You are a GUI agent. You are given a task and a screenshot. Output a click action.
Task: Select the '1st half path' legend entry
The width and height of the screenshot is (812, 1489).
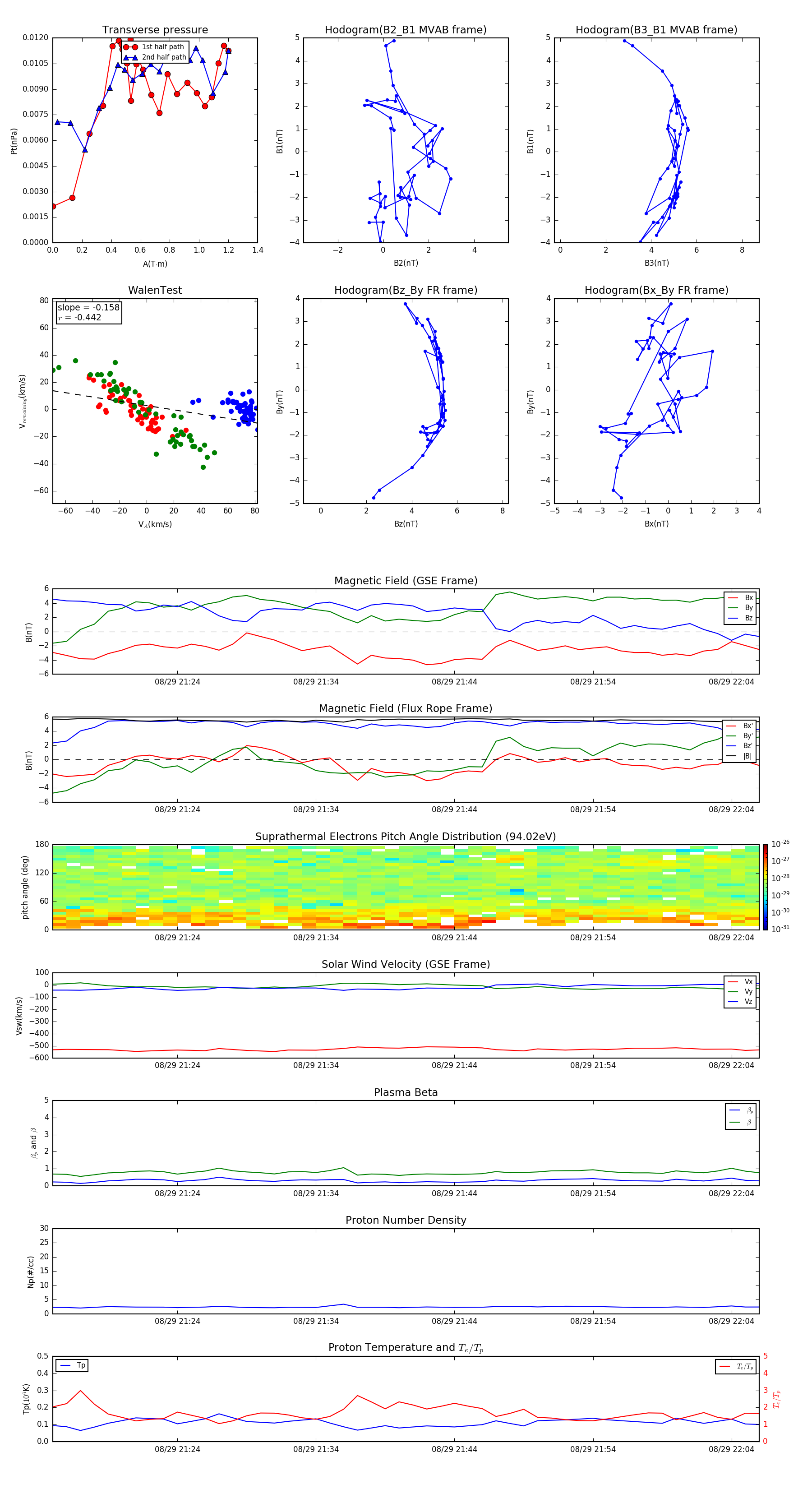[x=154, y=47]
